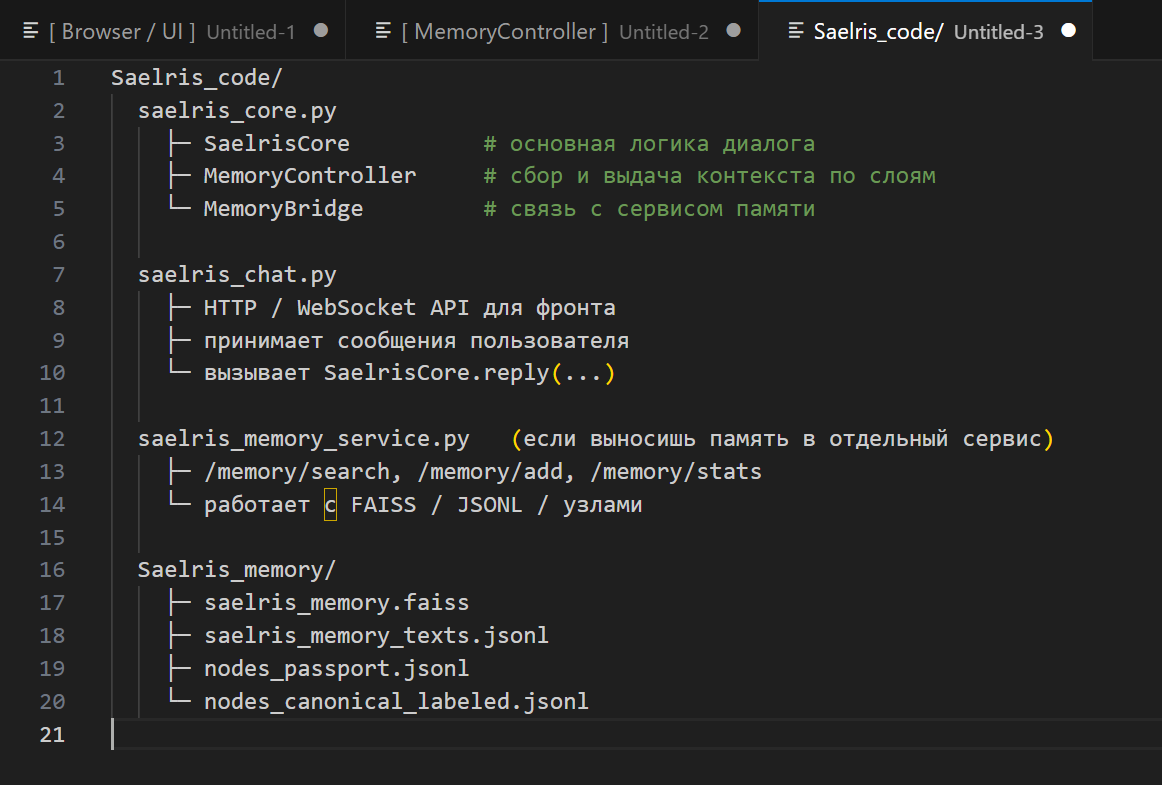This screenshot has height=785, width=1162.
Task: Click the parenthetical 'если выносишь память в отдельный сервис'
Action: point(783,439)
